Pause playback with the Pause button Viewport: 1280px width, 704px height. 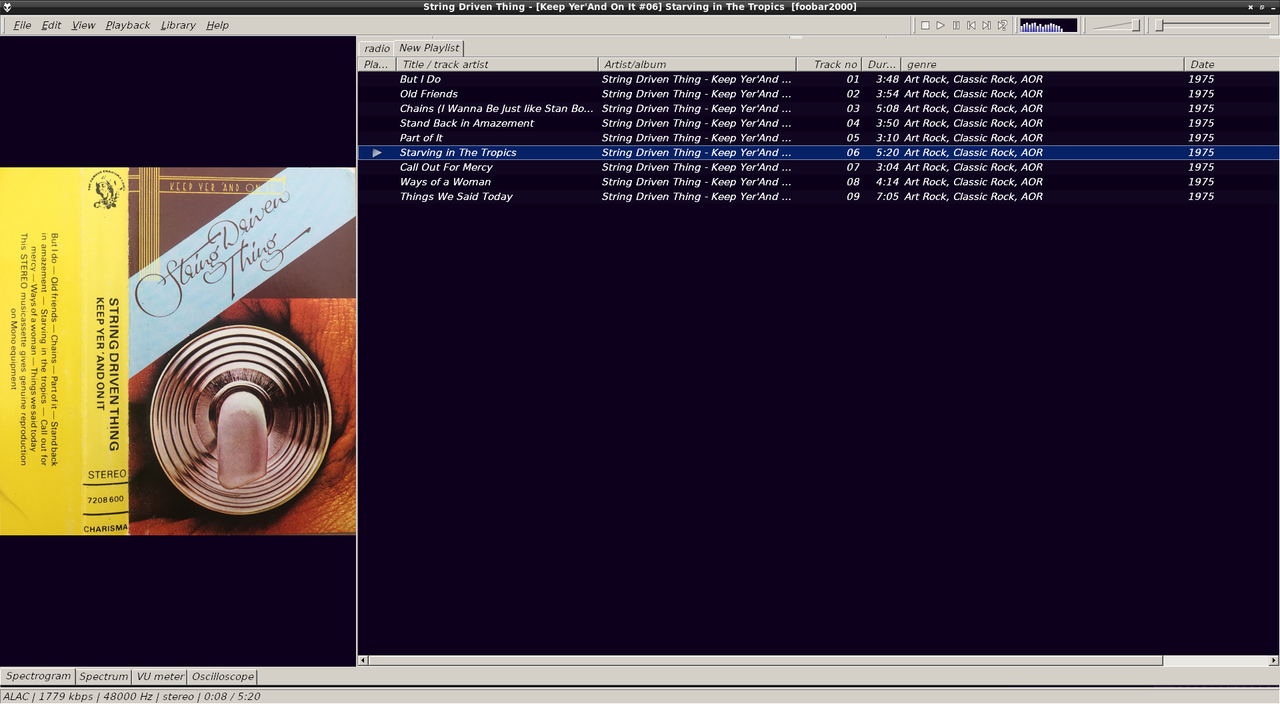(x=956, y=25)
